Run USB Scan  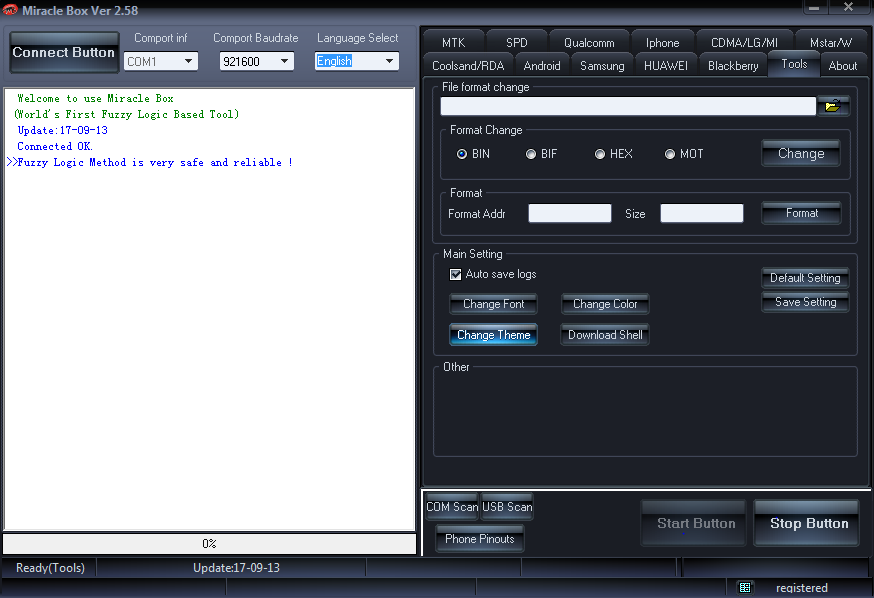(507, 507)
